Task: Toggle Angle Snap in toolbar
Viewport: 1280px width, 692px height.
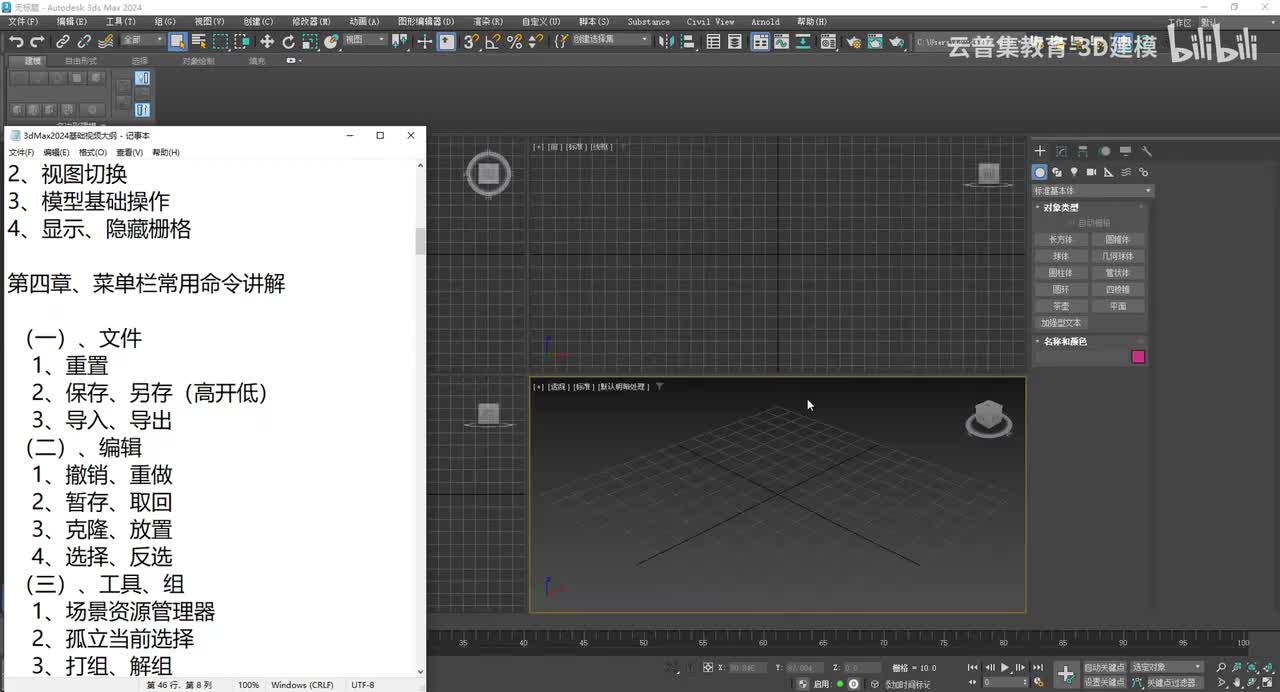Action: tap(492, 41)
